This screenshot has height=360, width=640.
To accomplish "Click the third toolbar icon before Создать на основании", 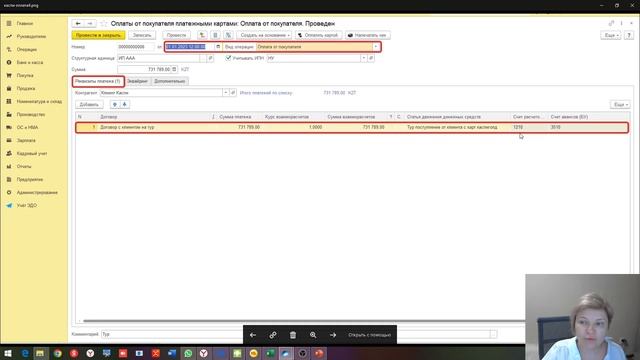I will point(228,35).
